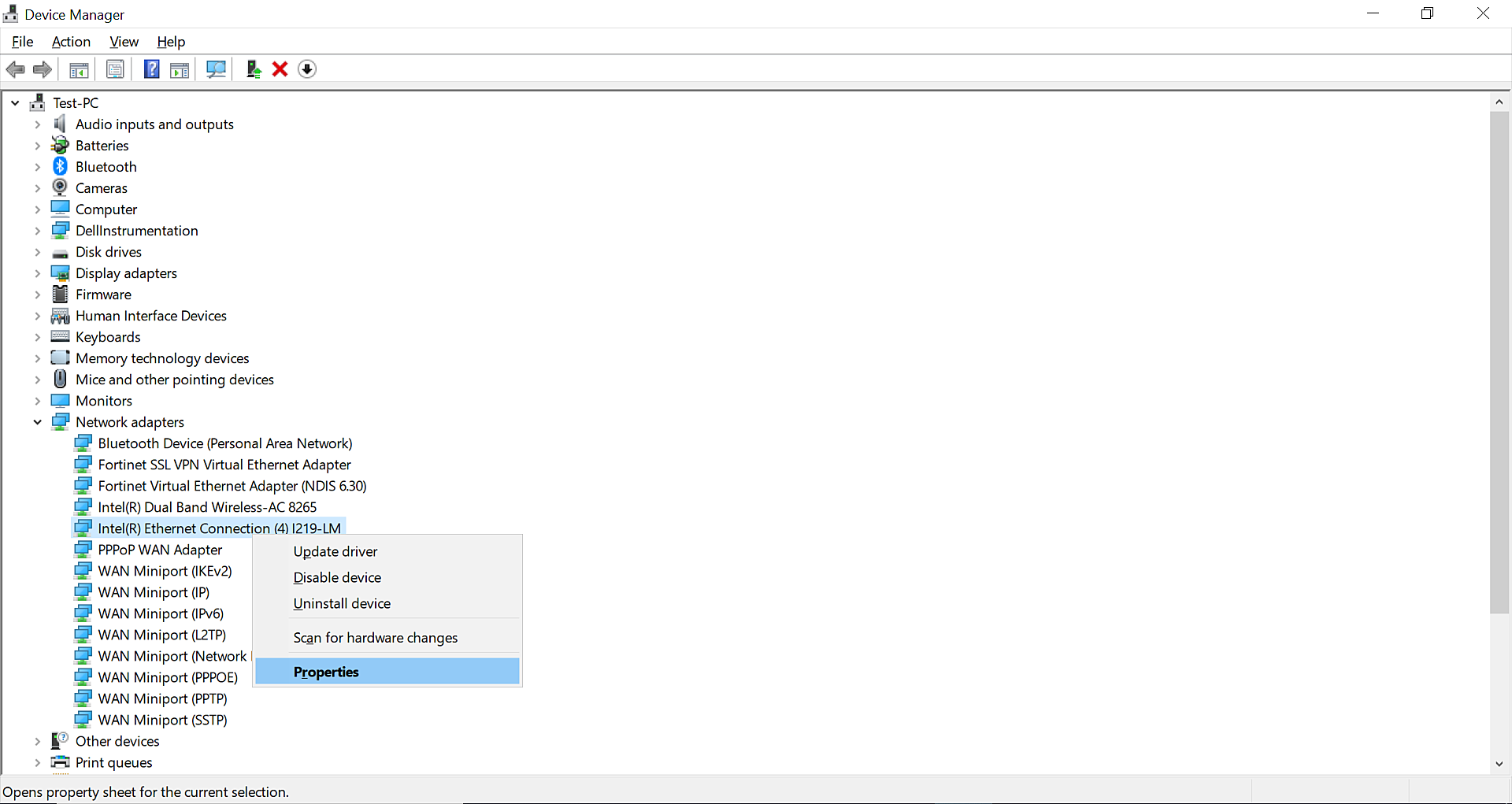1512x804 pixels.
Task: Collapse the Network adapters category
Action: (37, 422)
